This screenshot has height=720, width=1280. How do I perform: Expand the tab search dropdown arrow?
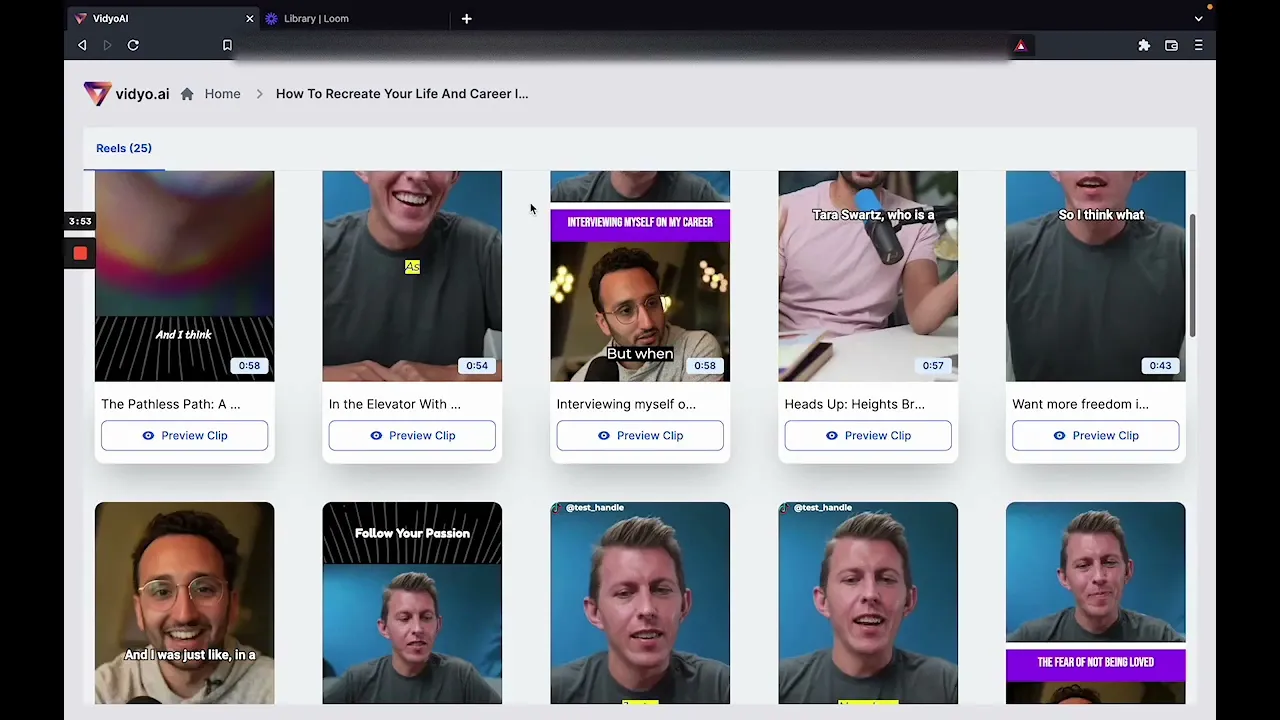(x=1198, y=18)
